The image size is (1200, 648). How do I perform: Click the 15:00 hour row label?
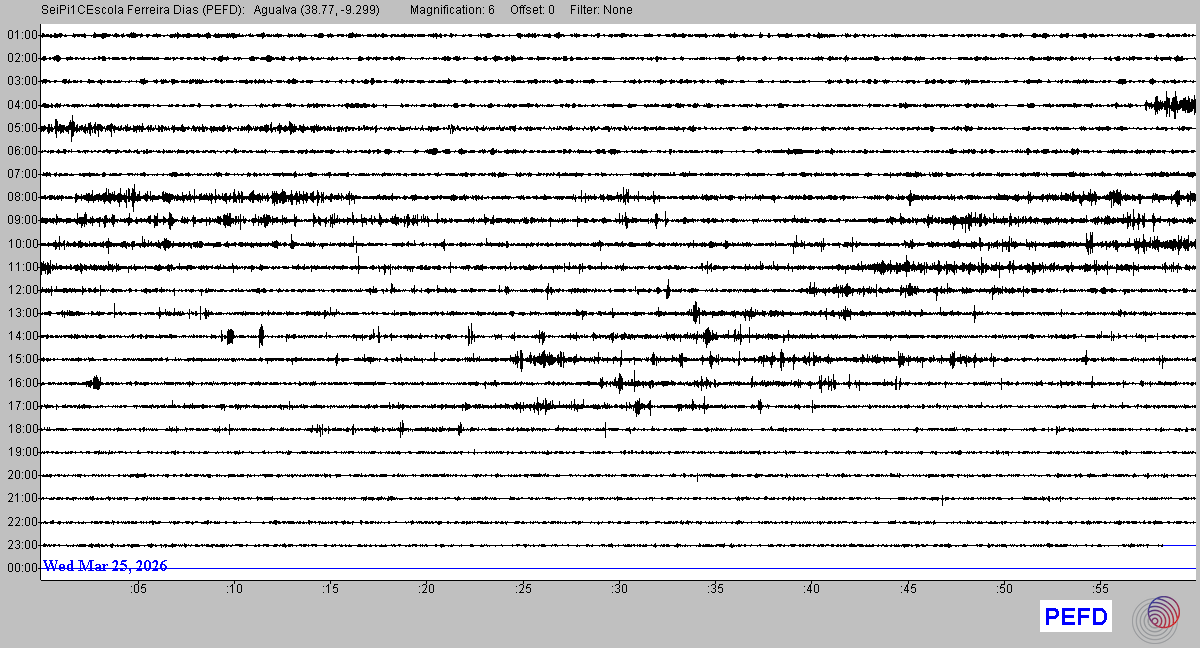pyautogui.click(x=22, y=359)
